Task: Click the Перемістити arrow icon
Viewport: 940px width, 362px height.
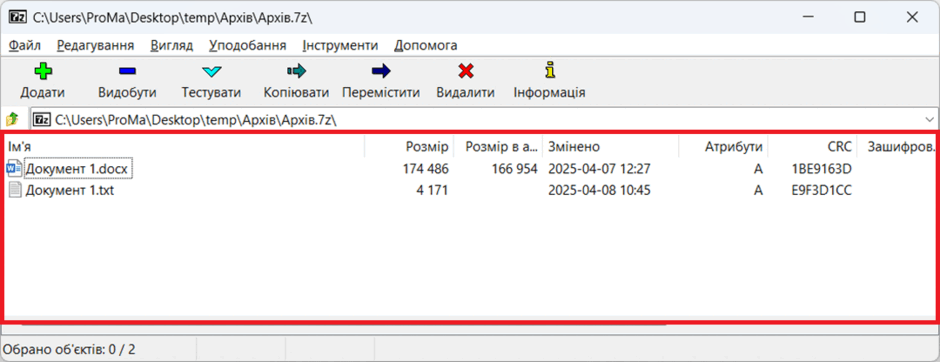Action: point(381,72)
